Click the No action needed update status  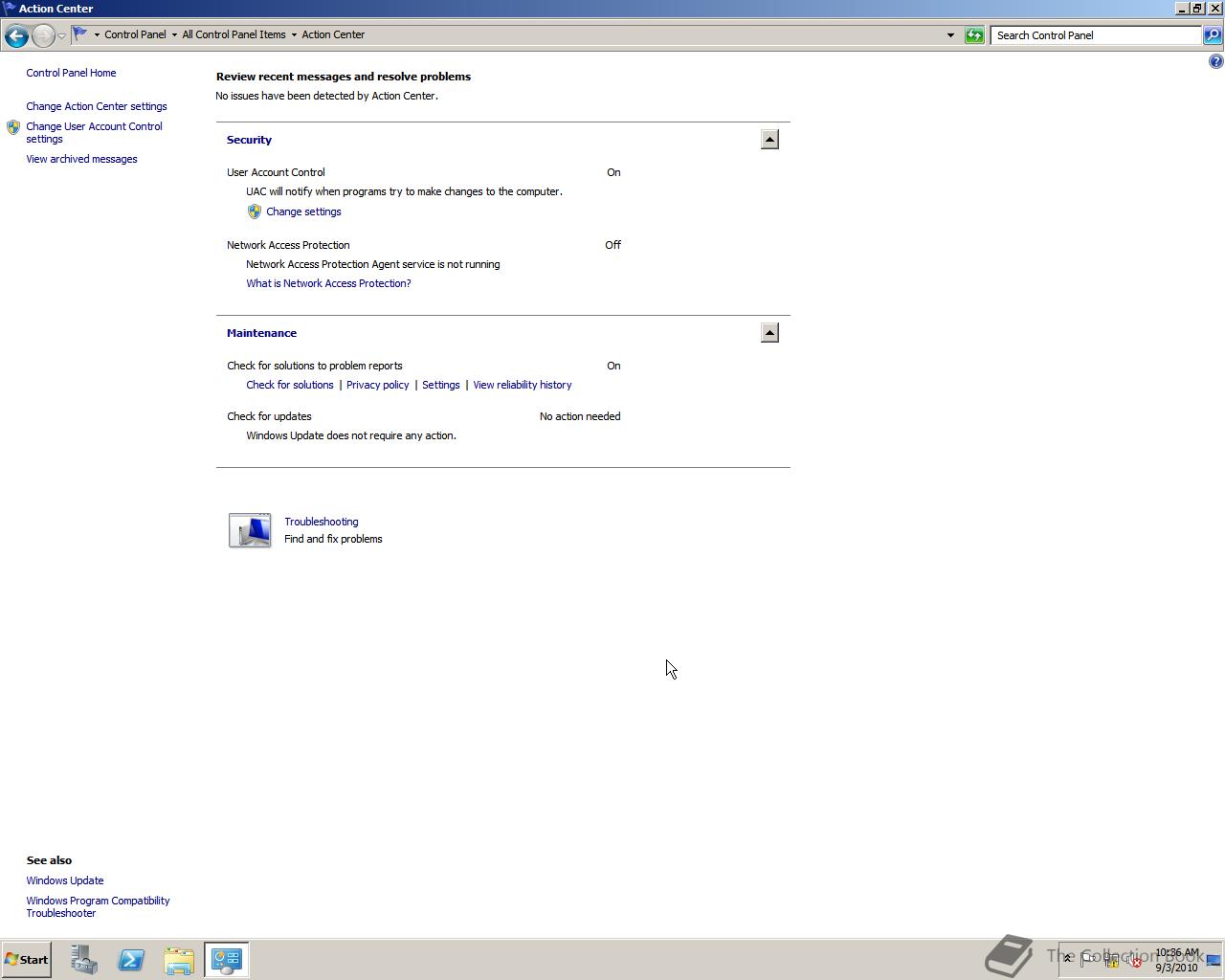(580, 416)
